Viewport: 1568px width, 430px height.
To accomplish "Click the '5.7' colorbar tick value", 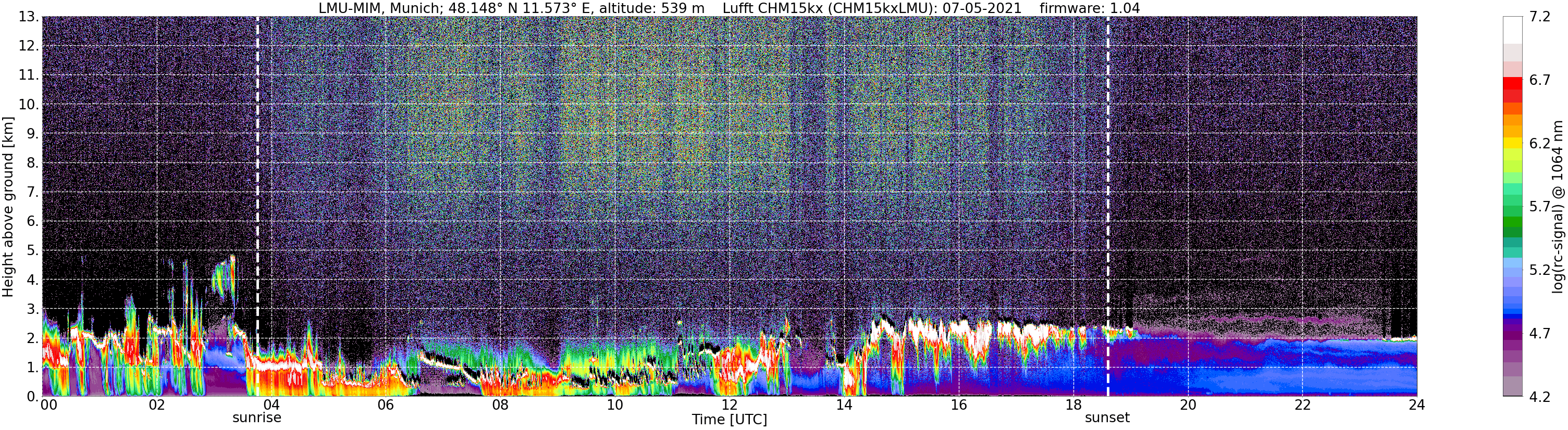I will click(1540, 207).
